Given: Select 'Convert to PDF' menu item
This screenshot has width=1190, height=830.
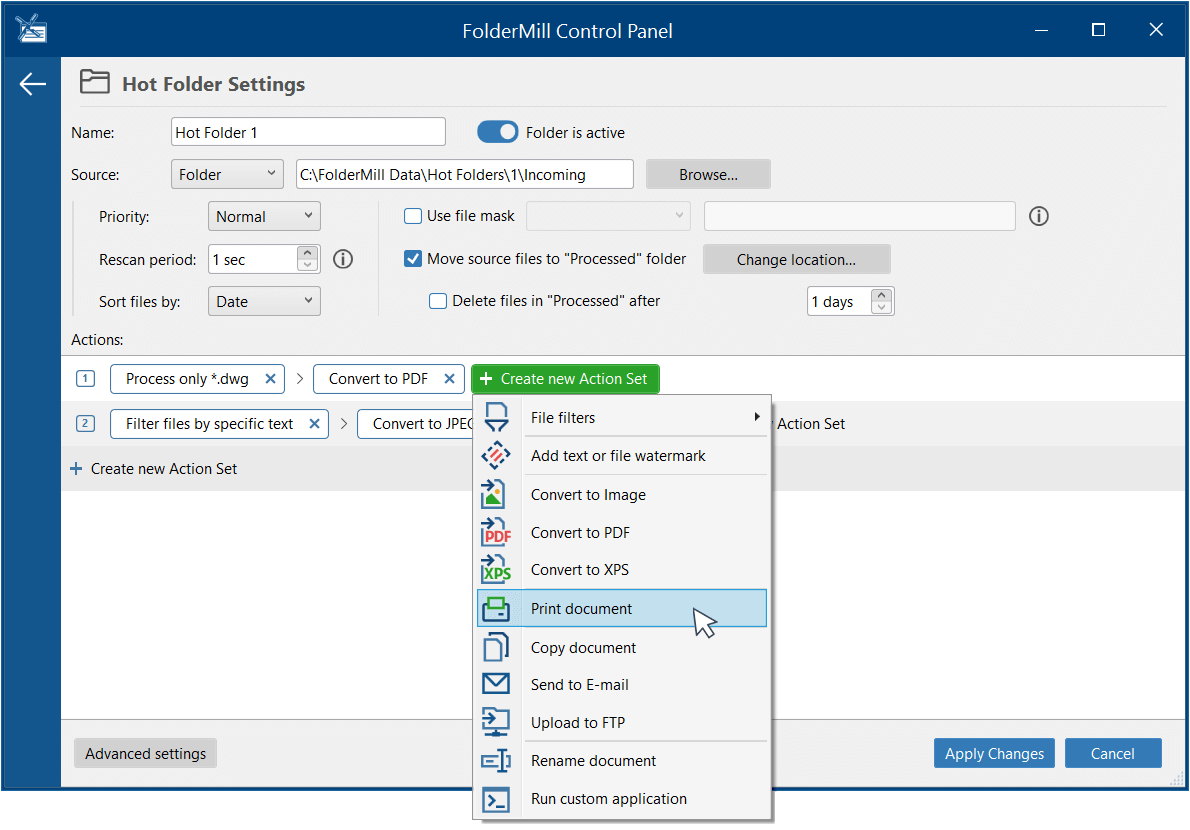Looking at the screenshot, I should click(x=622, y=532).
